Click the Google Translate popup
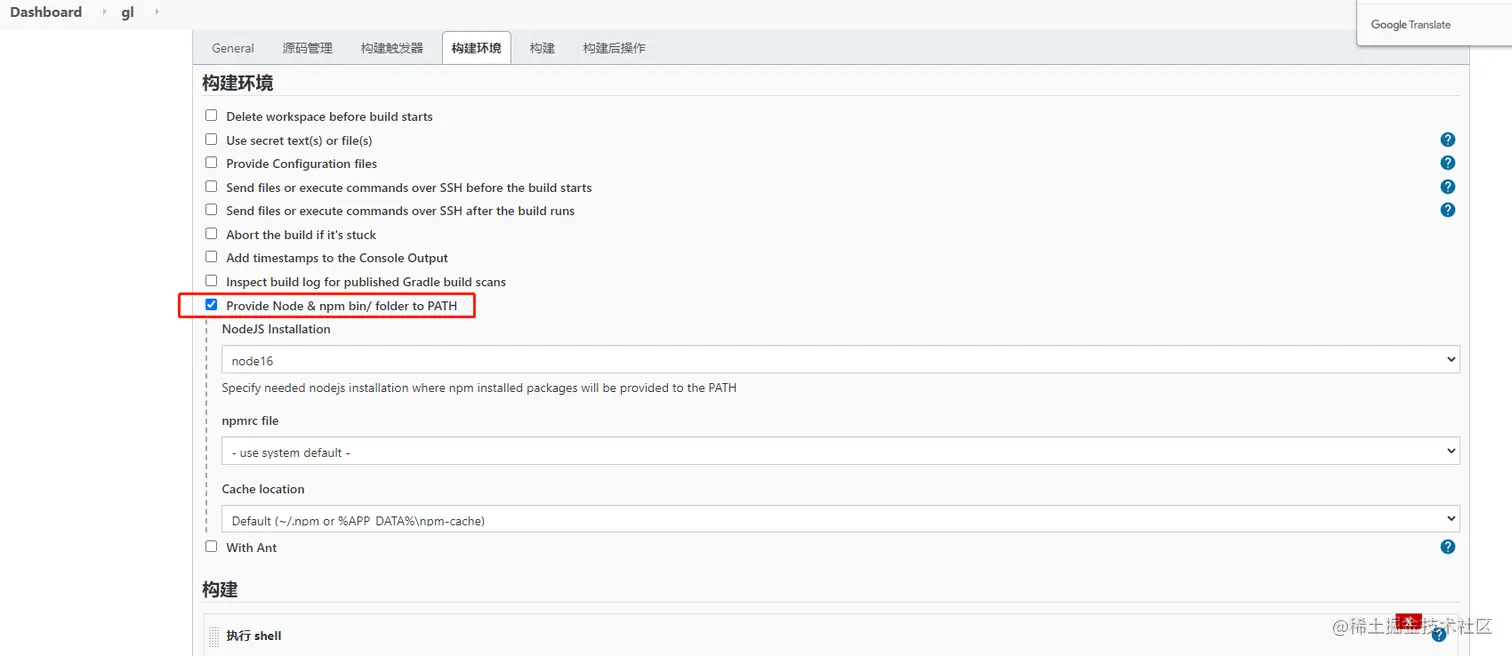 [x=1434, y=22]
